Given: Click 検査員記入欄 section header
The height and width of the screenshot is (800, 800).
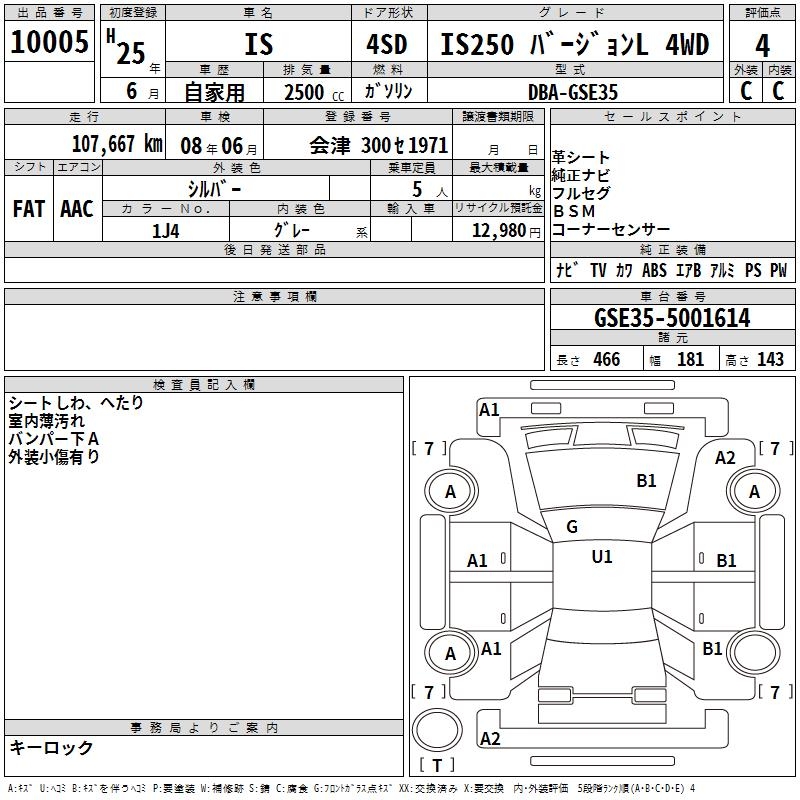Looking at the screenshot, I should coord(204,385).
